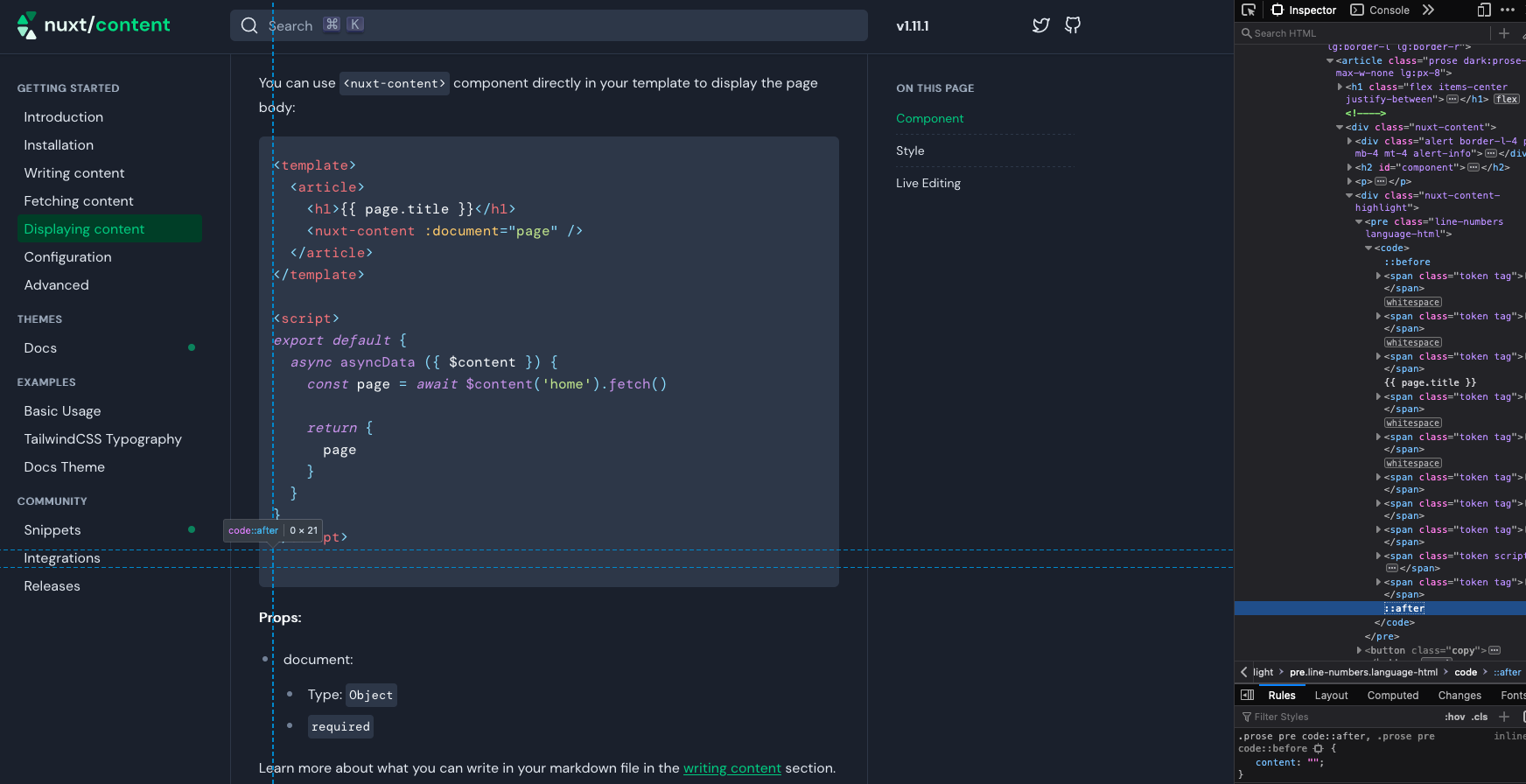Viewport: 1526px width, 784px height.
Task: Click the Console panel icon
Action: tap(1357, 10)
